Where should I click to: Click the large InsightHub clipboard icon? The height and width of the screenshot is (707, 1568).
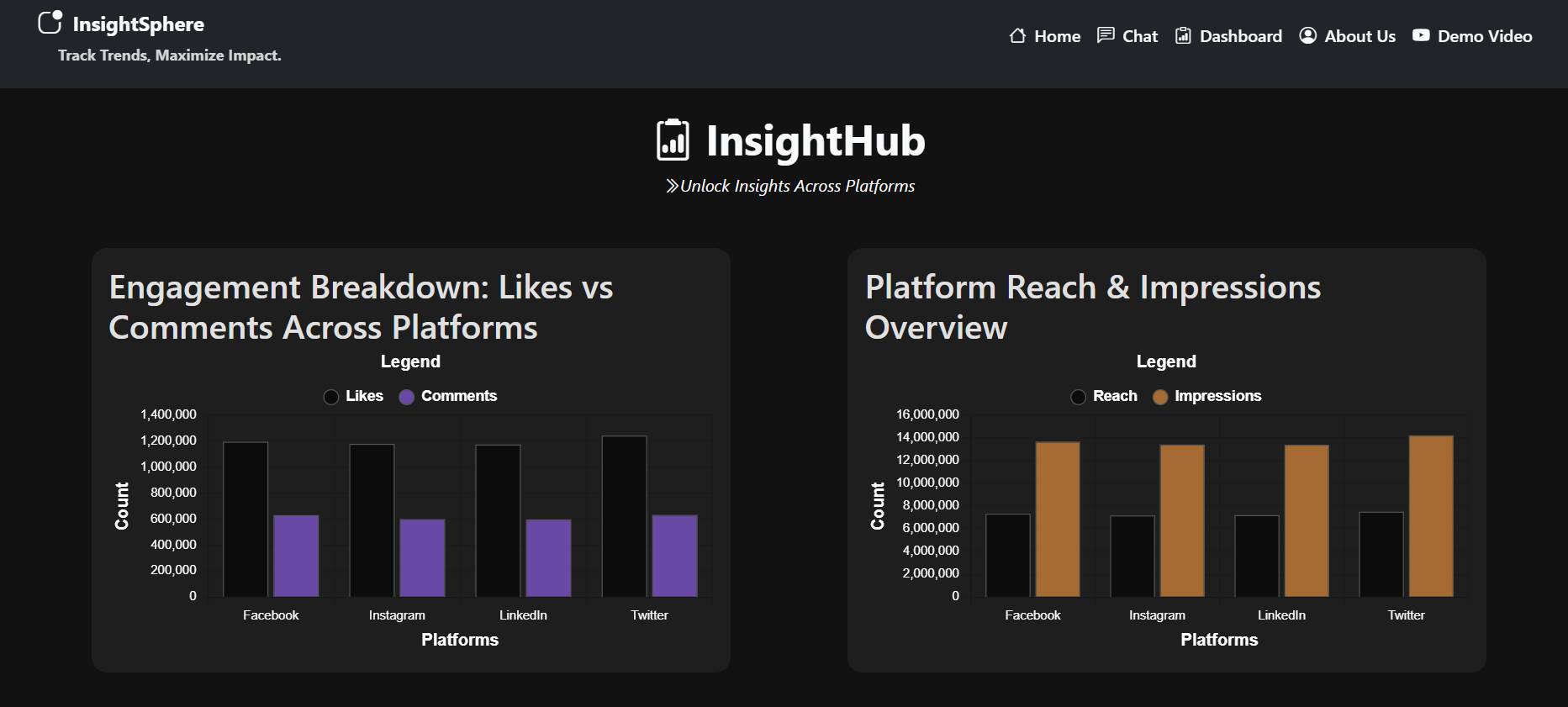point(673,140)
